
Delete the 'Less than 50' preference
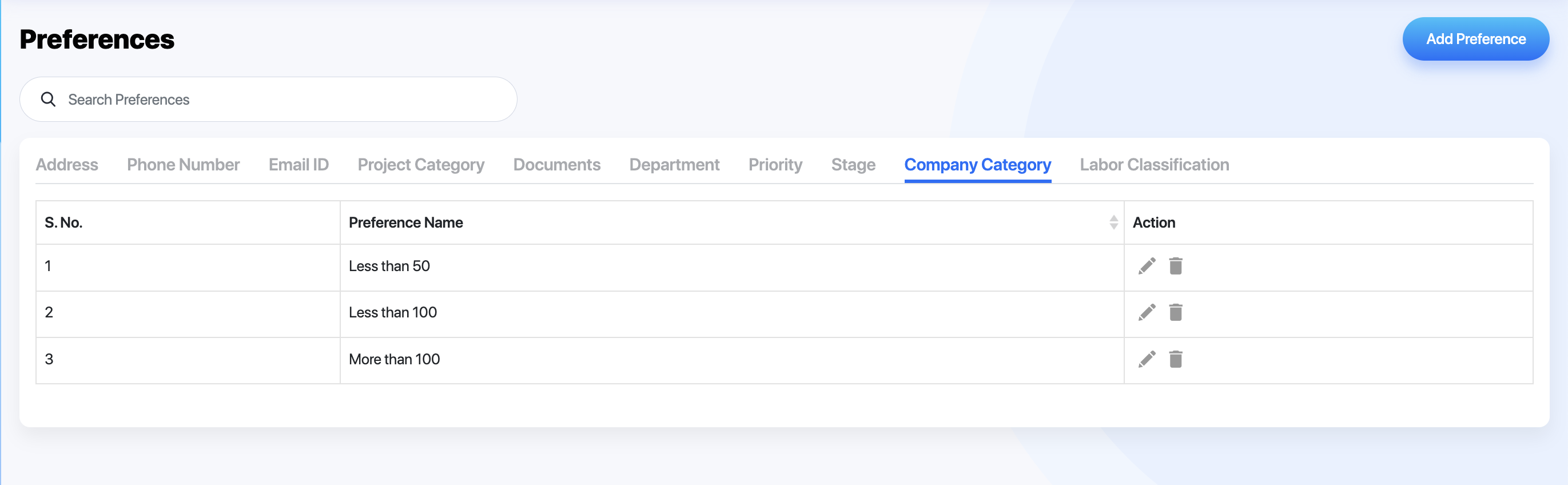[x=1175, y=266]
